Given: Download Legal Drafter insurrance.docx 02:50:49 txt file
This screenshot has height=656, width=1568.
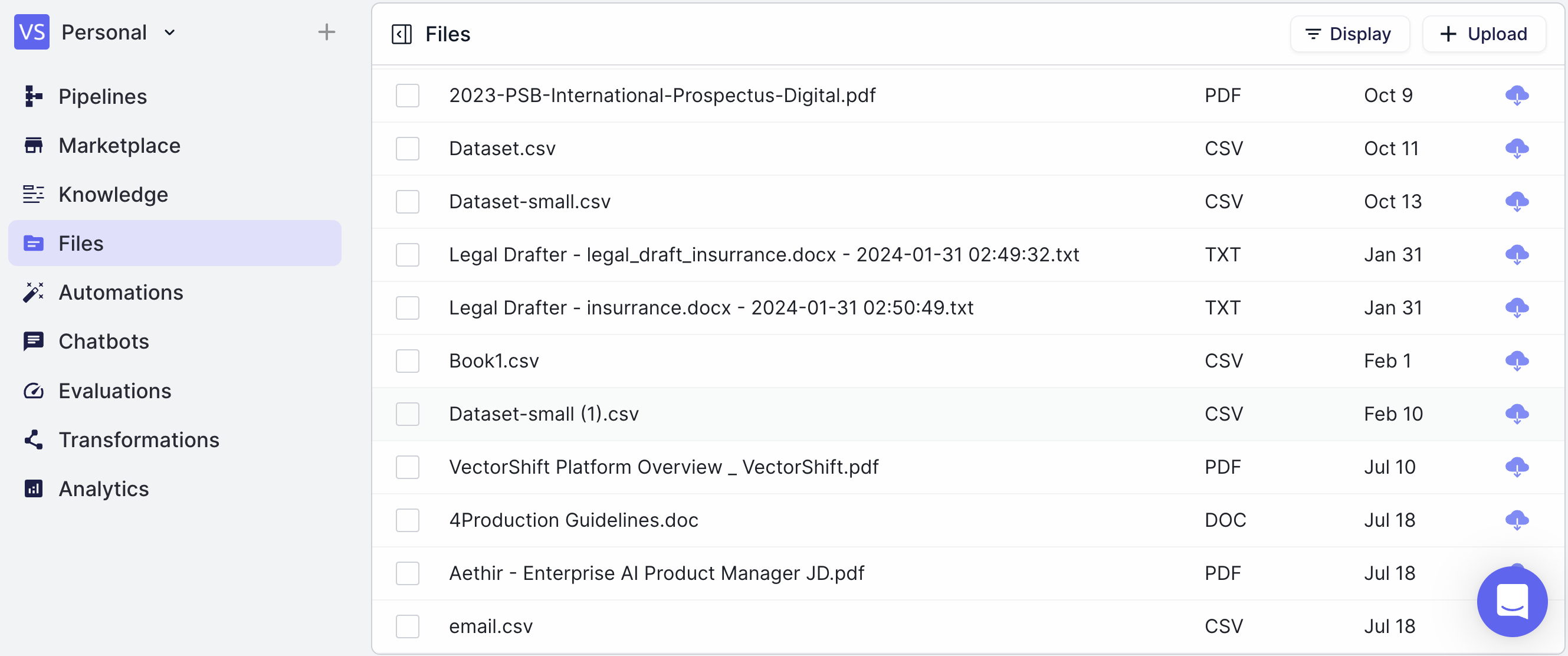Looking at the screenshot, I should (1516, 308).
